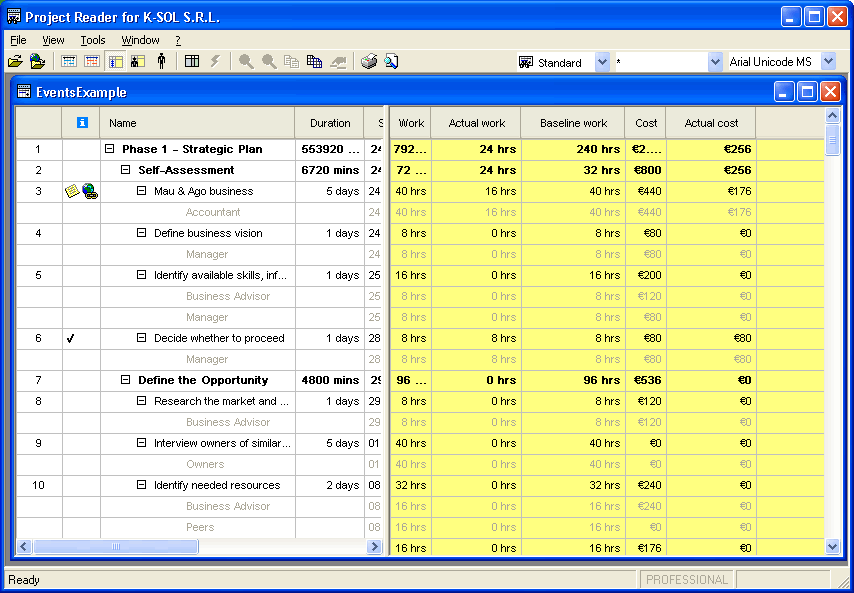
Task: Click the Cost column header
Action: (x=645, y=123)
